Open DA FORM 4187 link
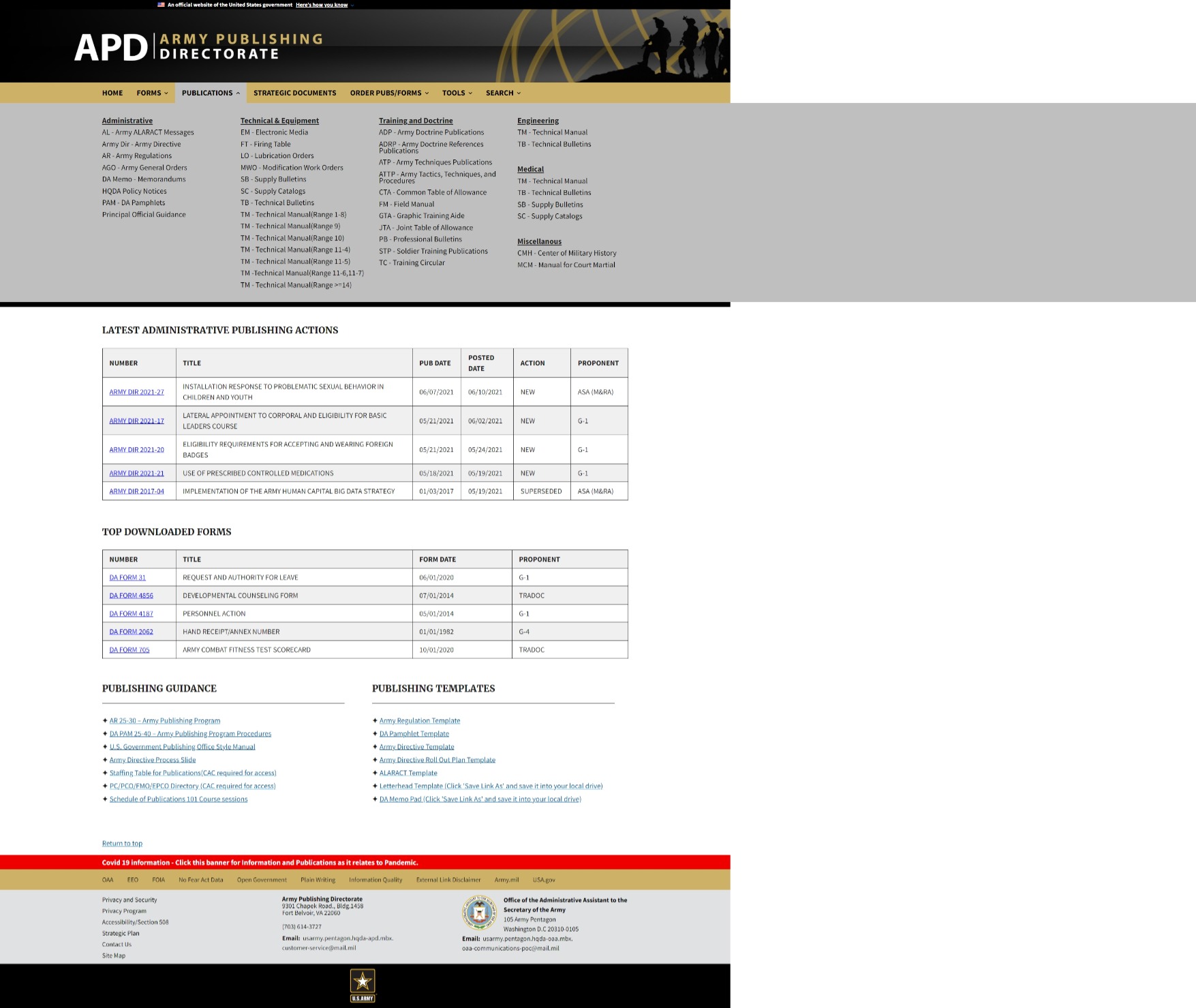 (x=131, y=613)
